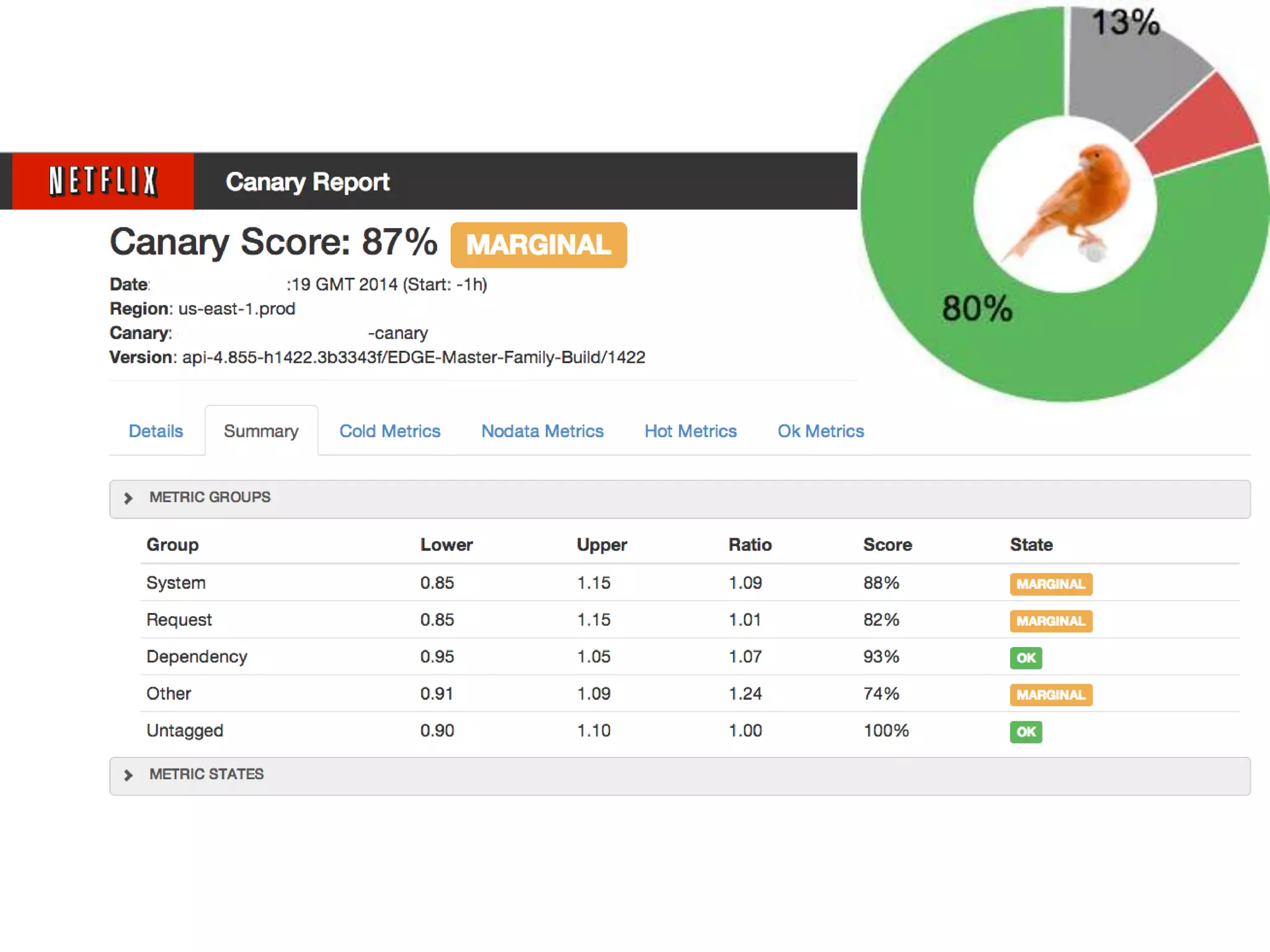Go to Hot Metrics tab
Image resolution: width=1270 pixels, height=952 pixels.
[x=690, y=431]
